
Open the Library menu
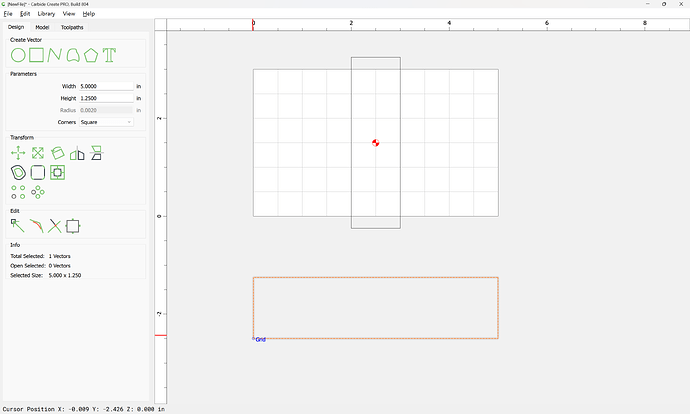pos(46,14)
